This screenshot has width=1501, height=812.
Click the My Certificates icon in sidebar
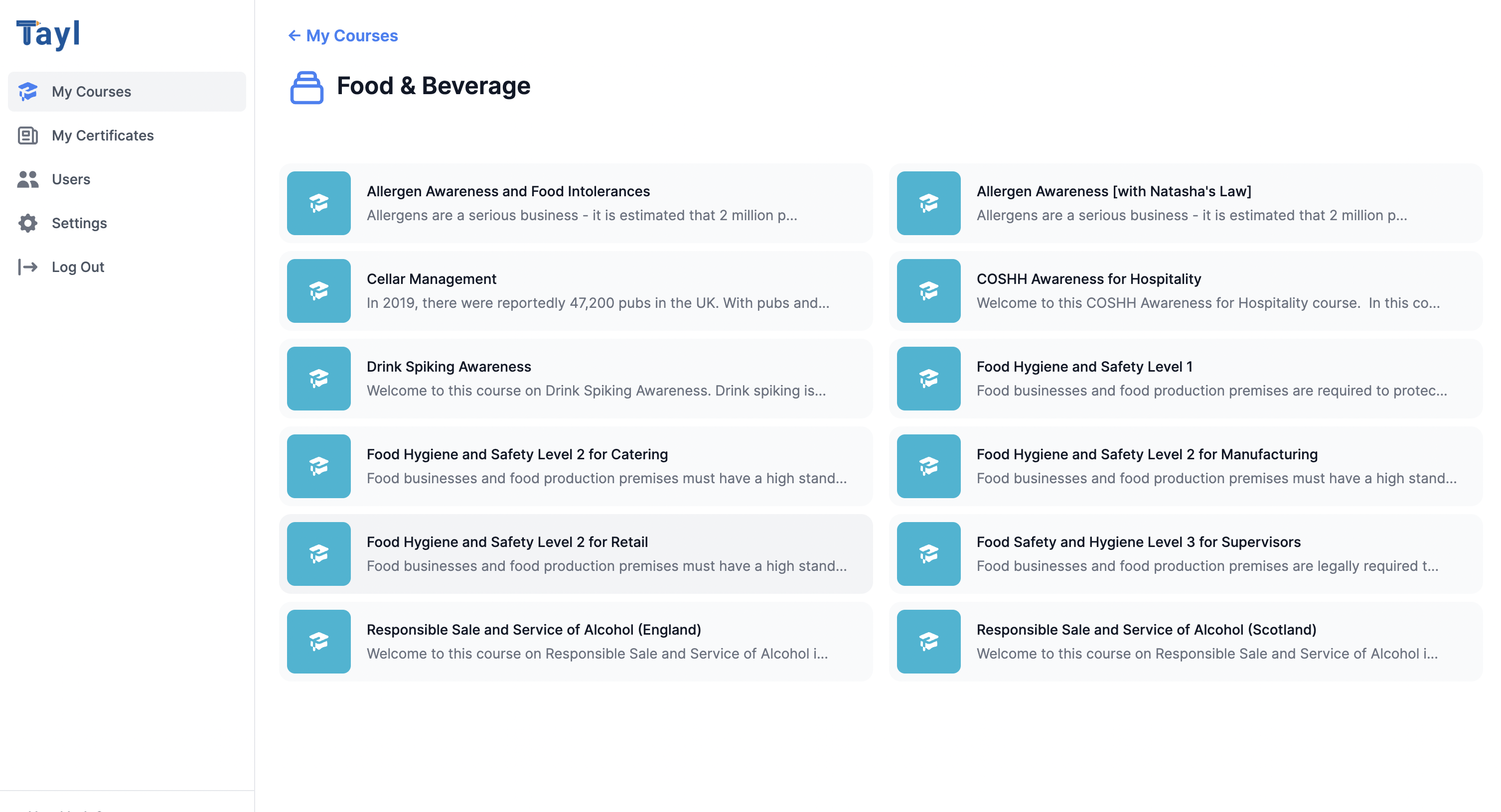coord(27,135)
